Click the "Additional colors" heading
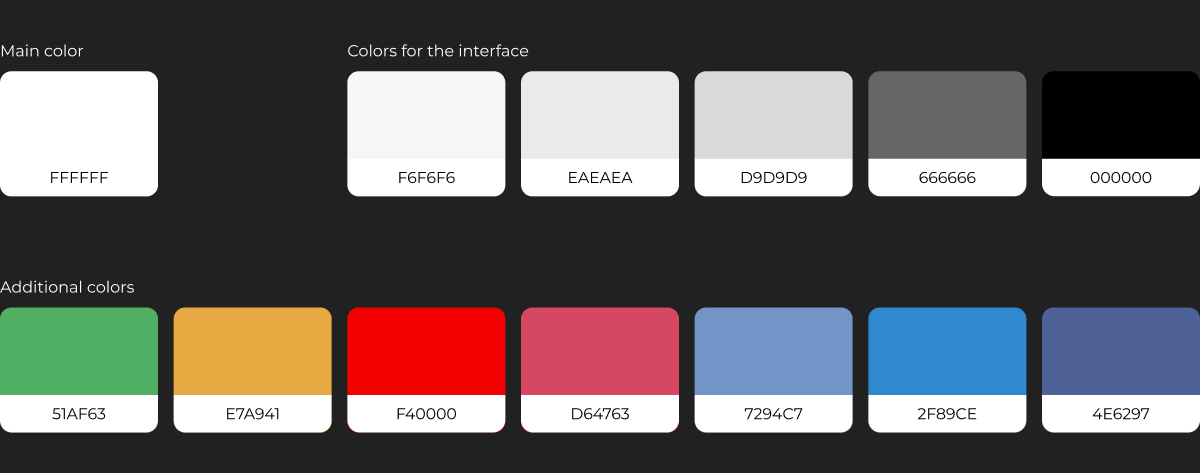This screenshot has height=473, width=1200. (67, 287)
